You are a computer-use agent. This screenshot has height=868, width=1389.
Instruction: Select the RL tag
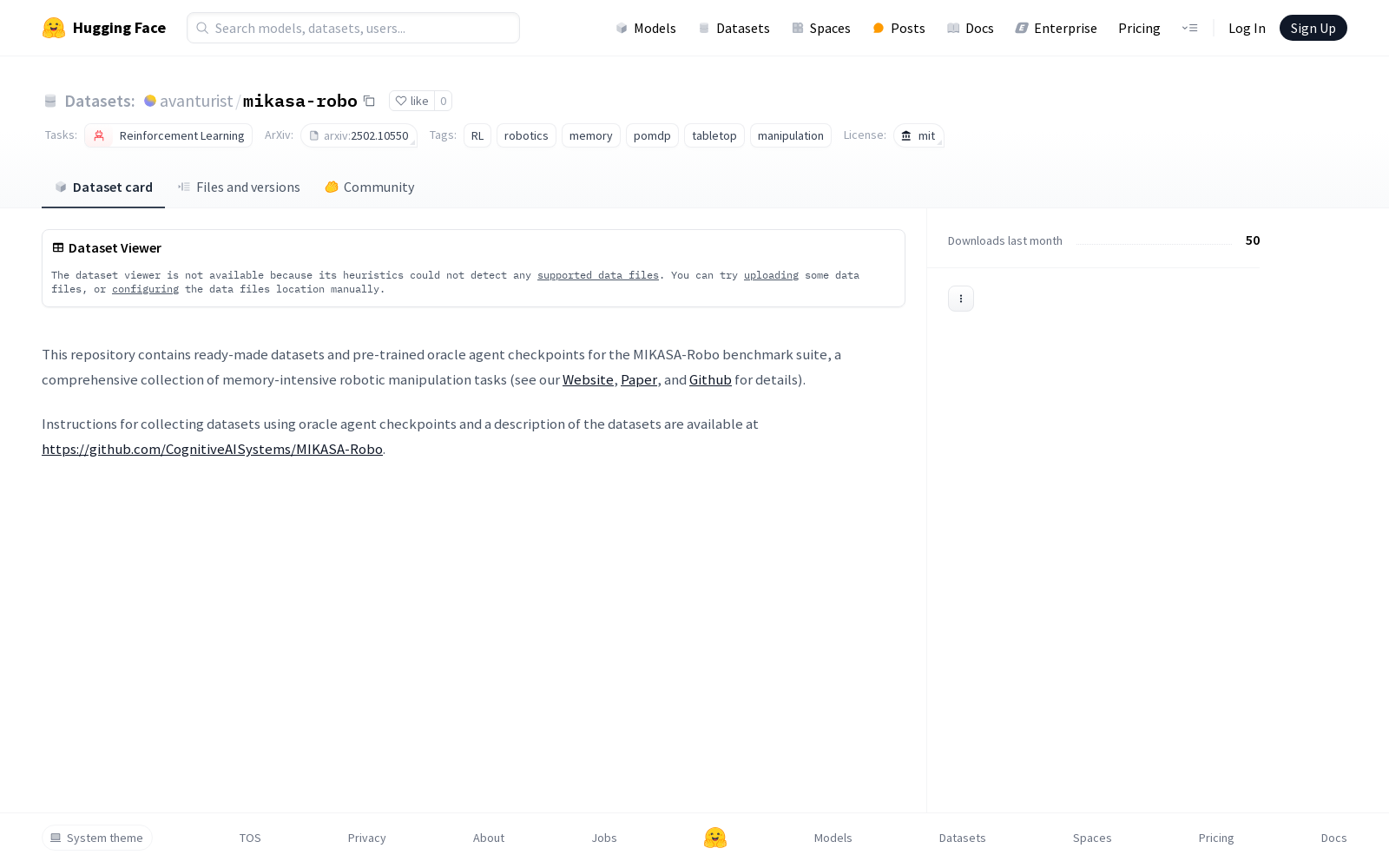coord(477,135)
